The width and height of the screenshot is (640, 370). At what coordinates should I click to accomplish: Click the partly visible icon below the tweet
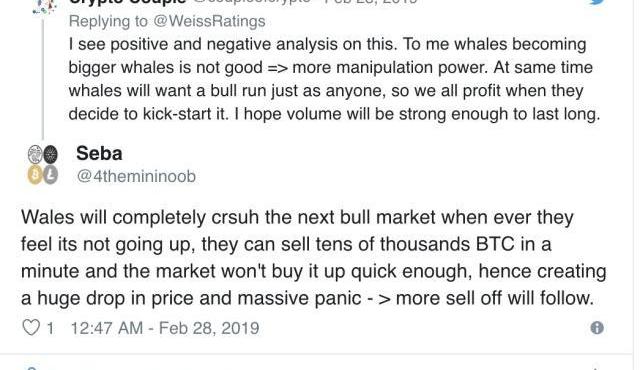point(32,368)
